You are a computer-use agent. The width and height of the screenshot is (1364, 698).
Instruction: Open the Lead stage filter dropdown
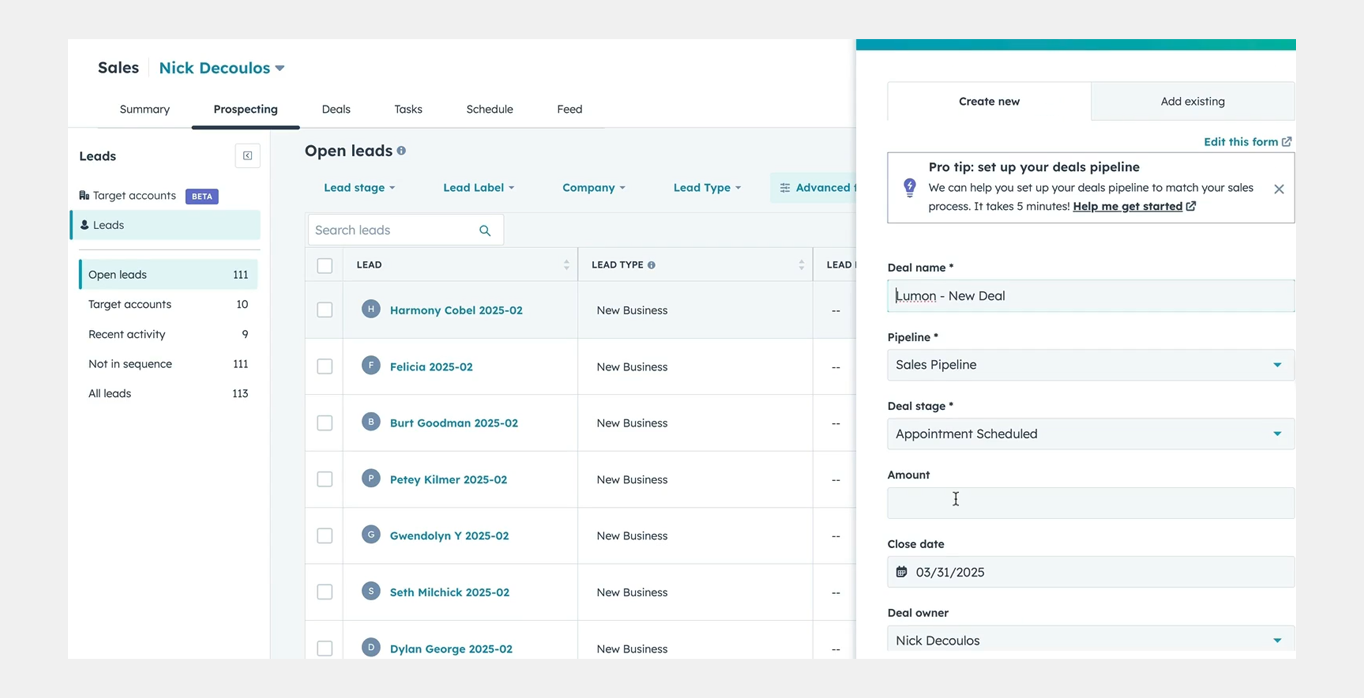[x=359, y=187]
